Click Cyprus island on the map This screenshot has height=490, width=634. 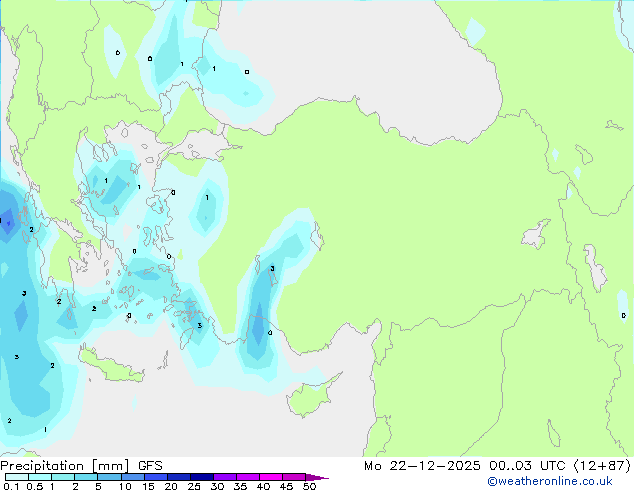[x=310, y=398]
